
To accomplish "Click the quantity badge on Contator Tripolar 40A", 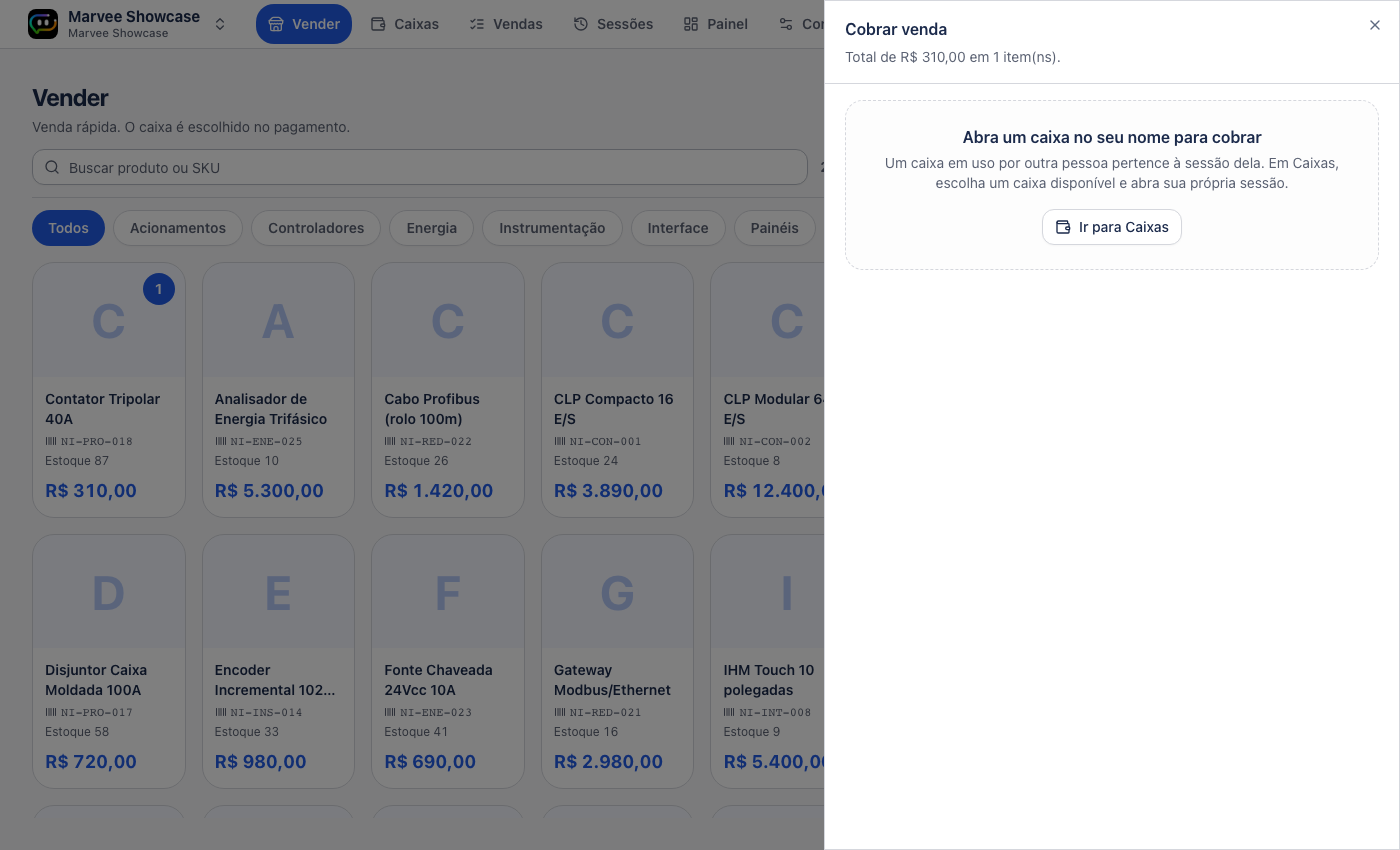I will coord(158,289).
